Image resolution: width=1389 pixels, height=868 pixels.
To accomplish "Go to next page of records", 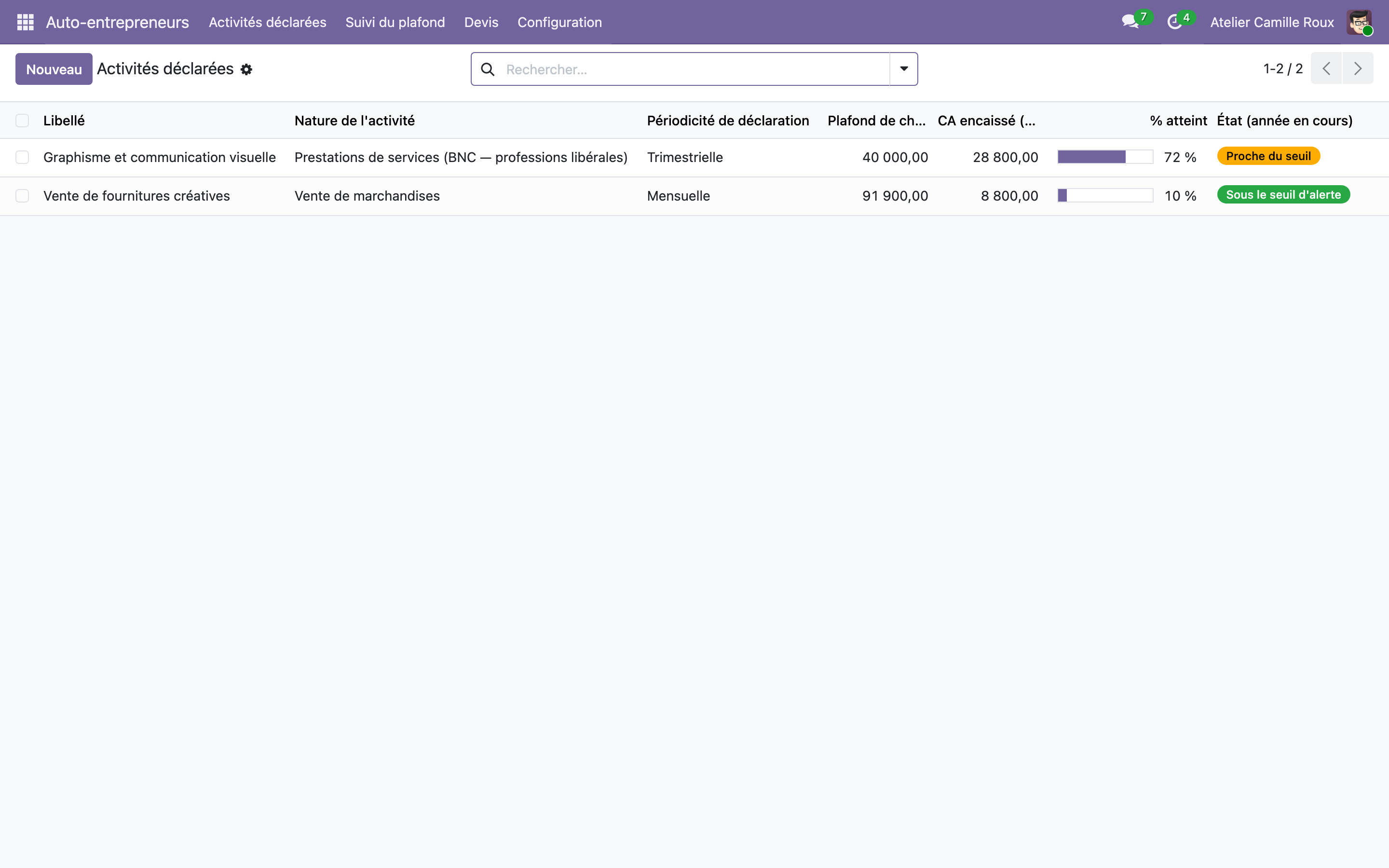I will (x=1358, y=68).
